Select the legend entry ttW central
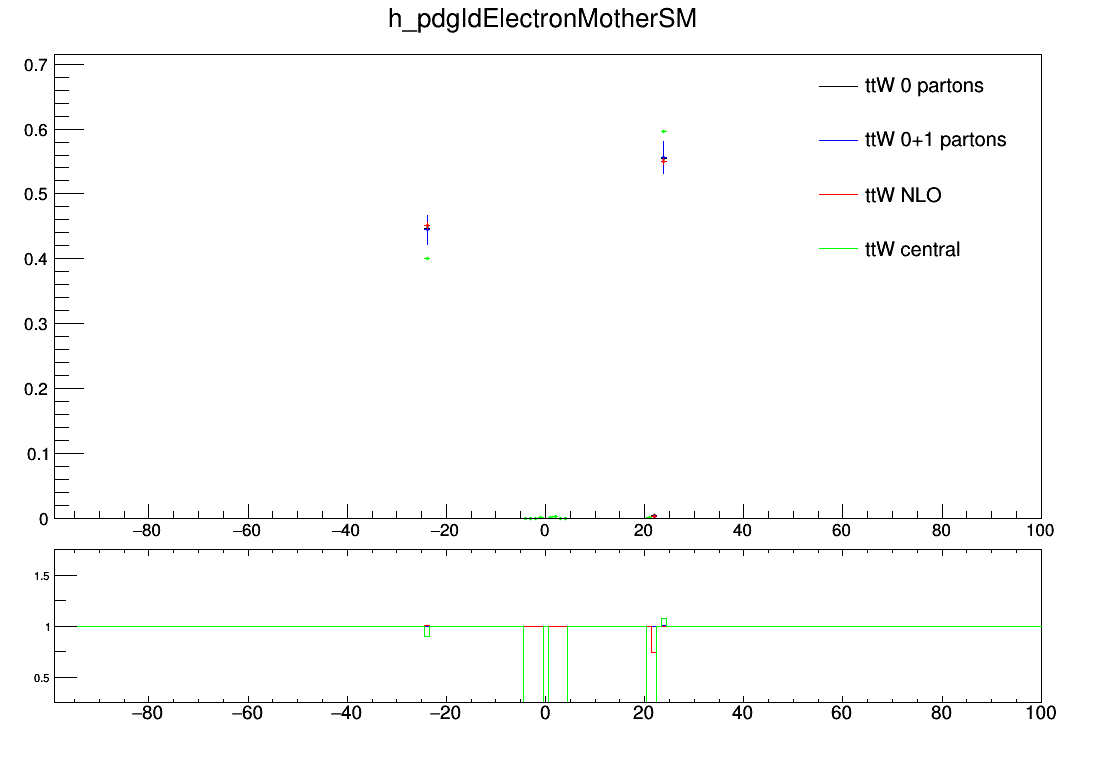Image resolution: width=1096 pixels, height=772 pixels. pos(912,249)
